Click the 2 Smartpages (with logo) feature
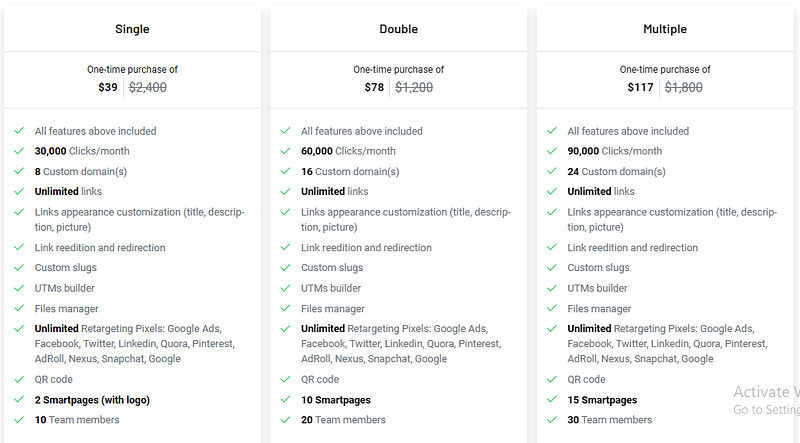This screenshot has width=800, height=443. pyautogui.click(x=92, y=400)
